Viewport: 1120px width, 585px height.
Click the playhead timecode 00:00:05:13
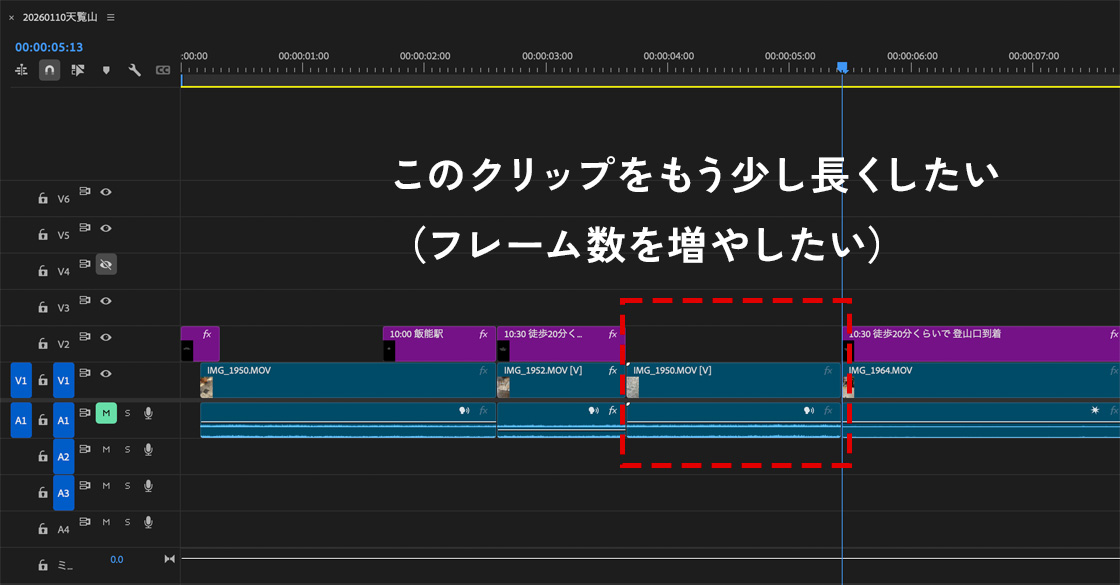49,47
